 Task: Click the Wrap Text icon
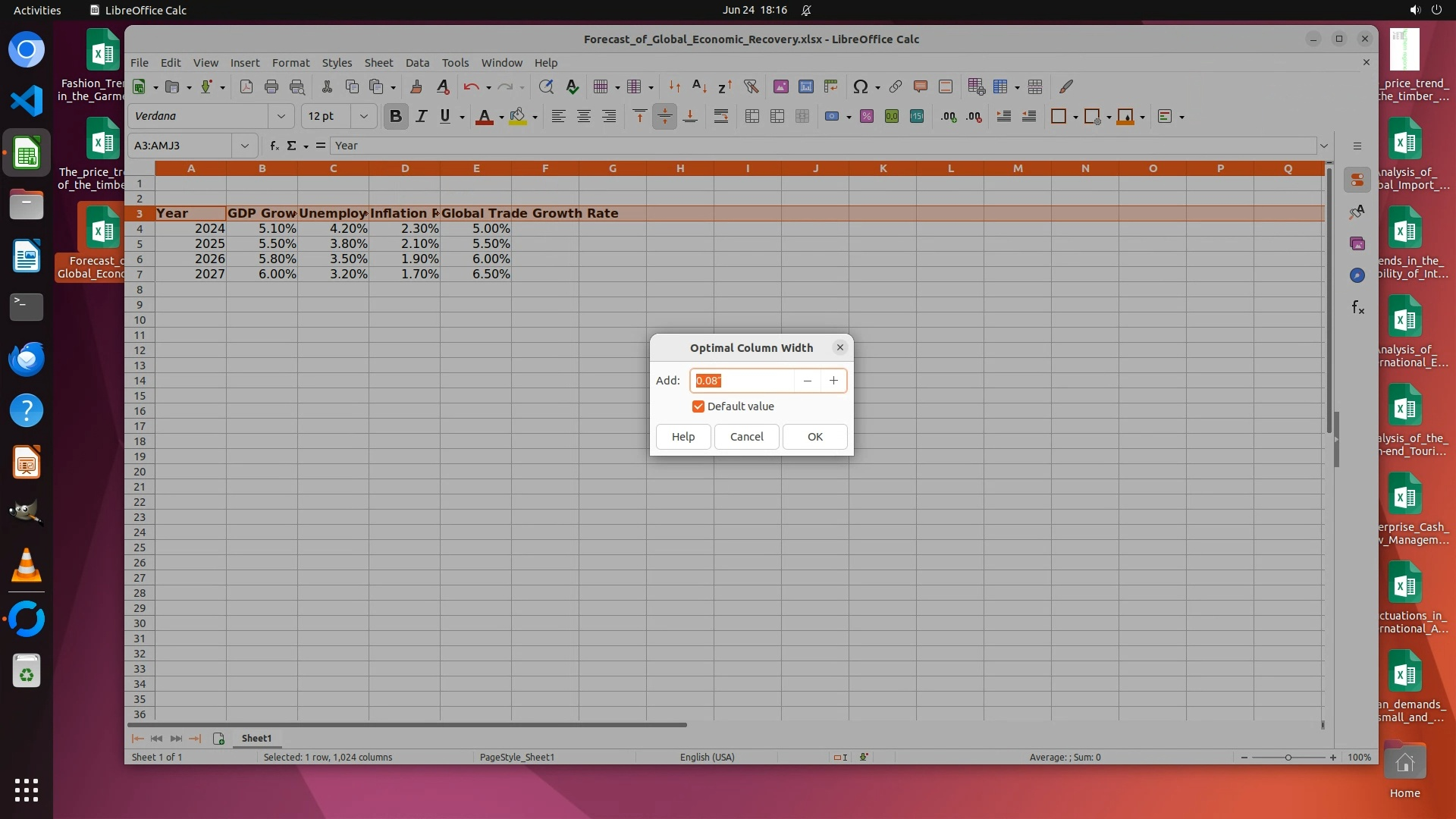(720, 117)
